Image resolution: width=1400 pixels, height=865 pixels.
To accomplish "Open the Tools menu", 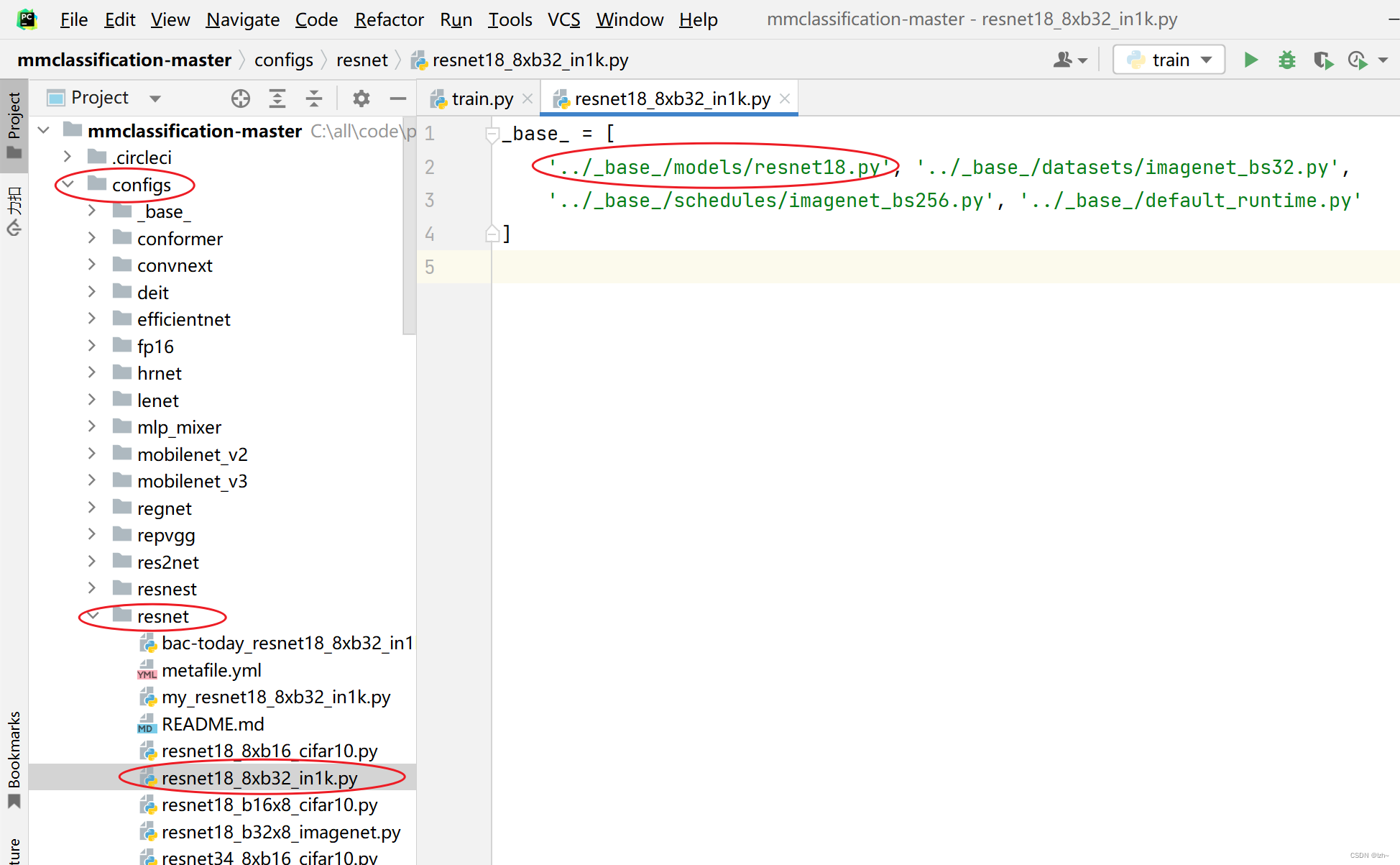I will 510,19.
